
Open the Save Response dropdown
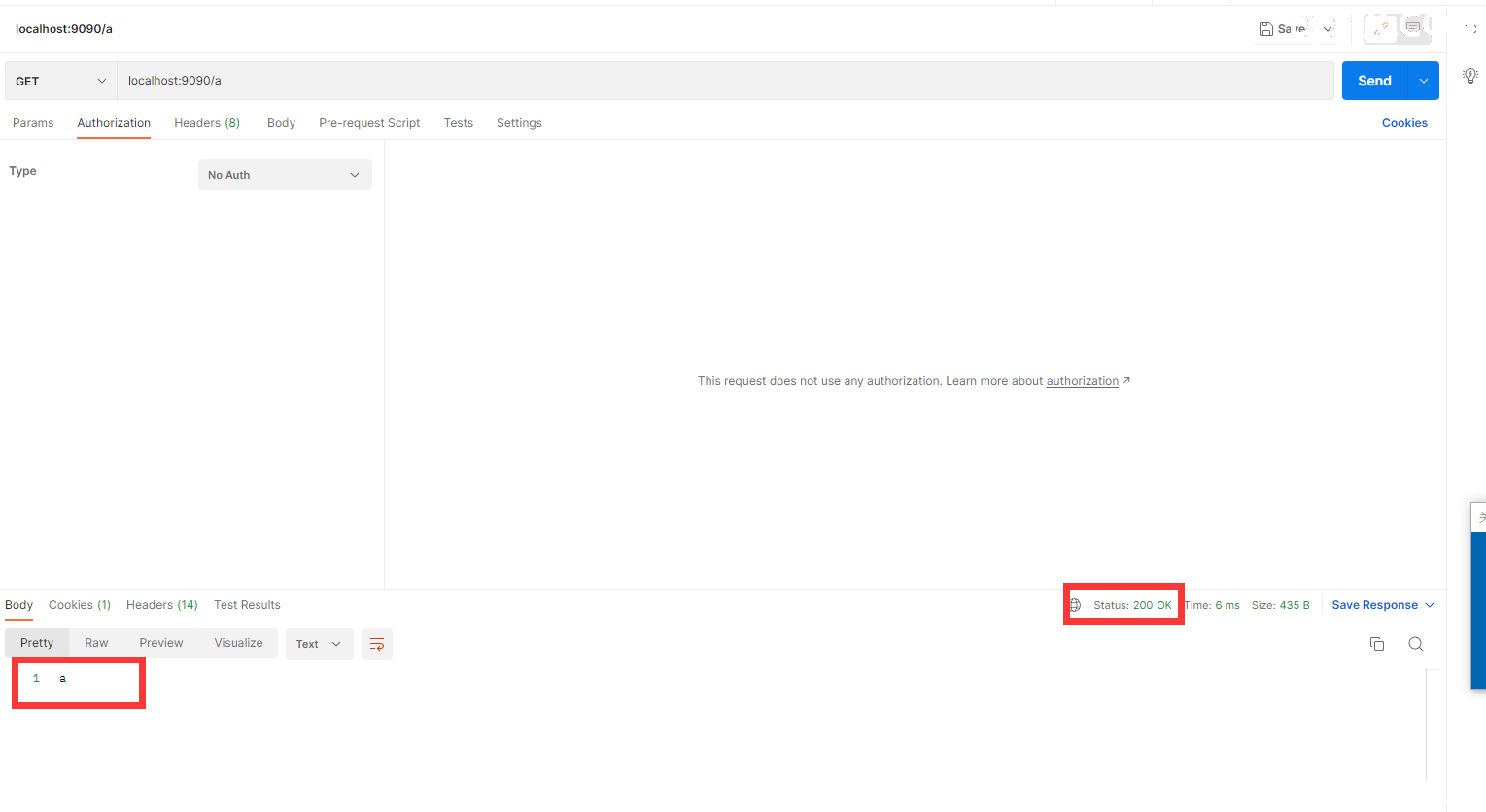pos(1383,605)
